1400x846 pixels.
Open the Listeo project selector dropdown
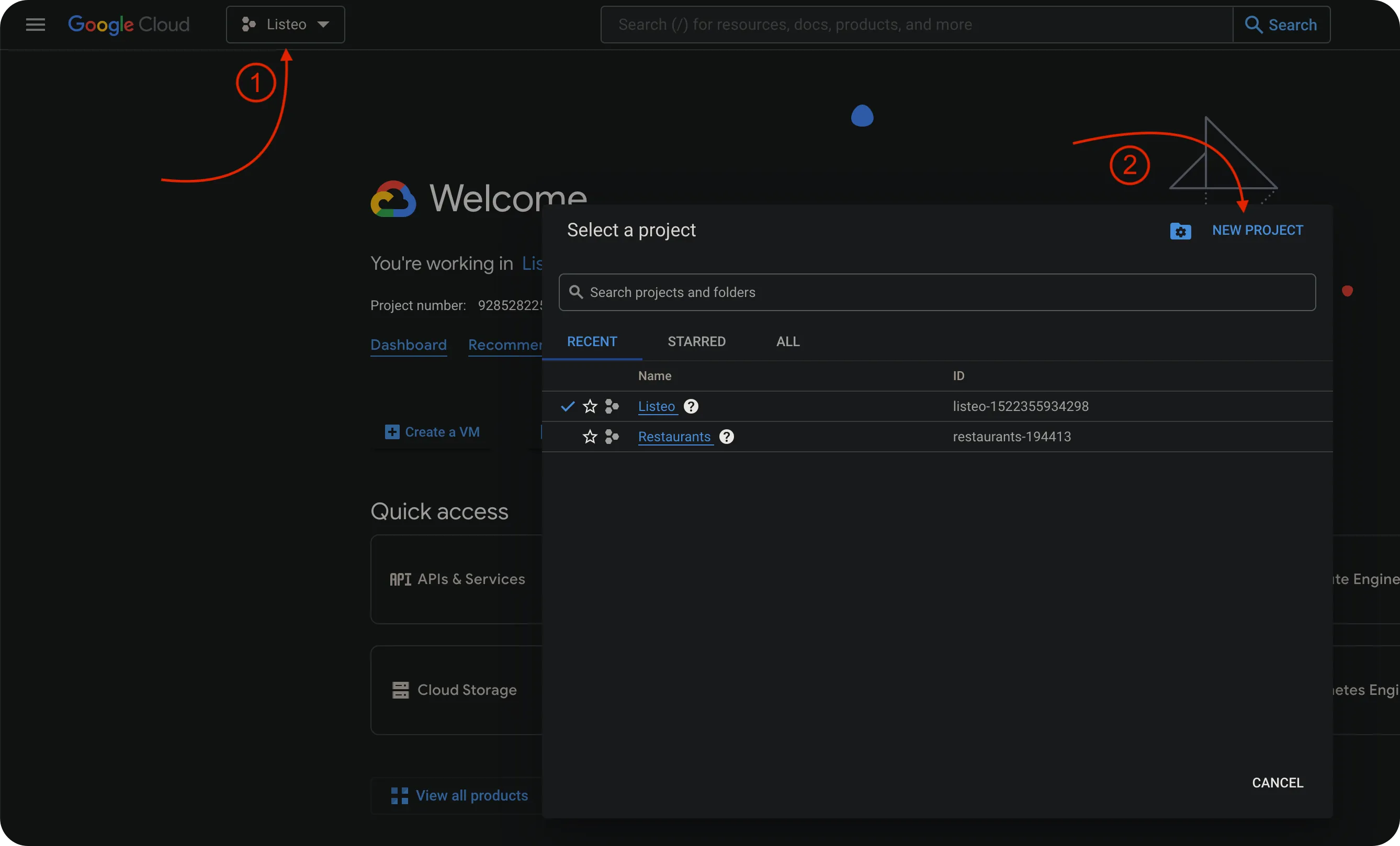285,25
